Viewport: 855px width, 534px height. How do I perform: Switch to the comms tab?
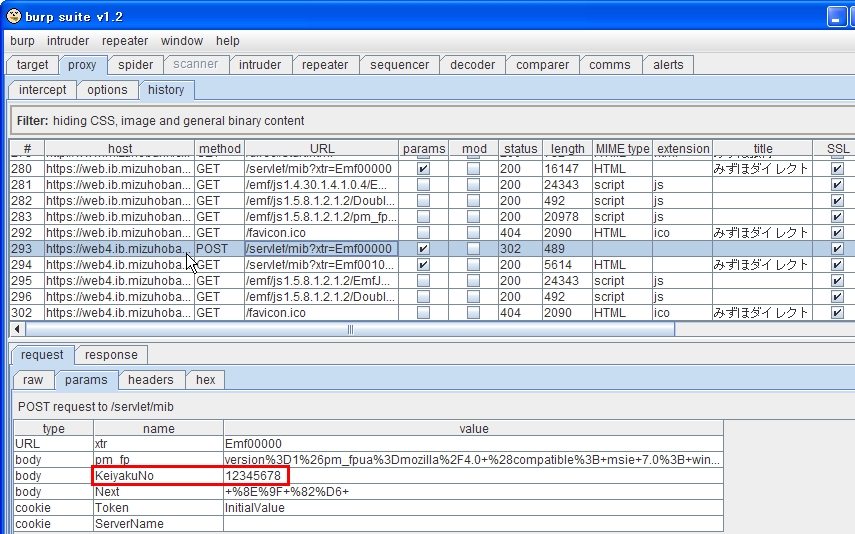pyautogui.click(x=610, y=65)
